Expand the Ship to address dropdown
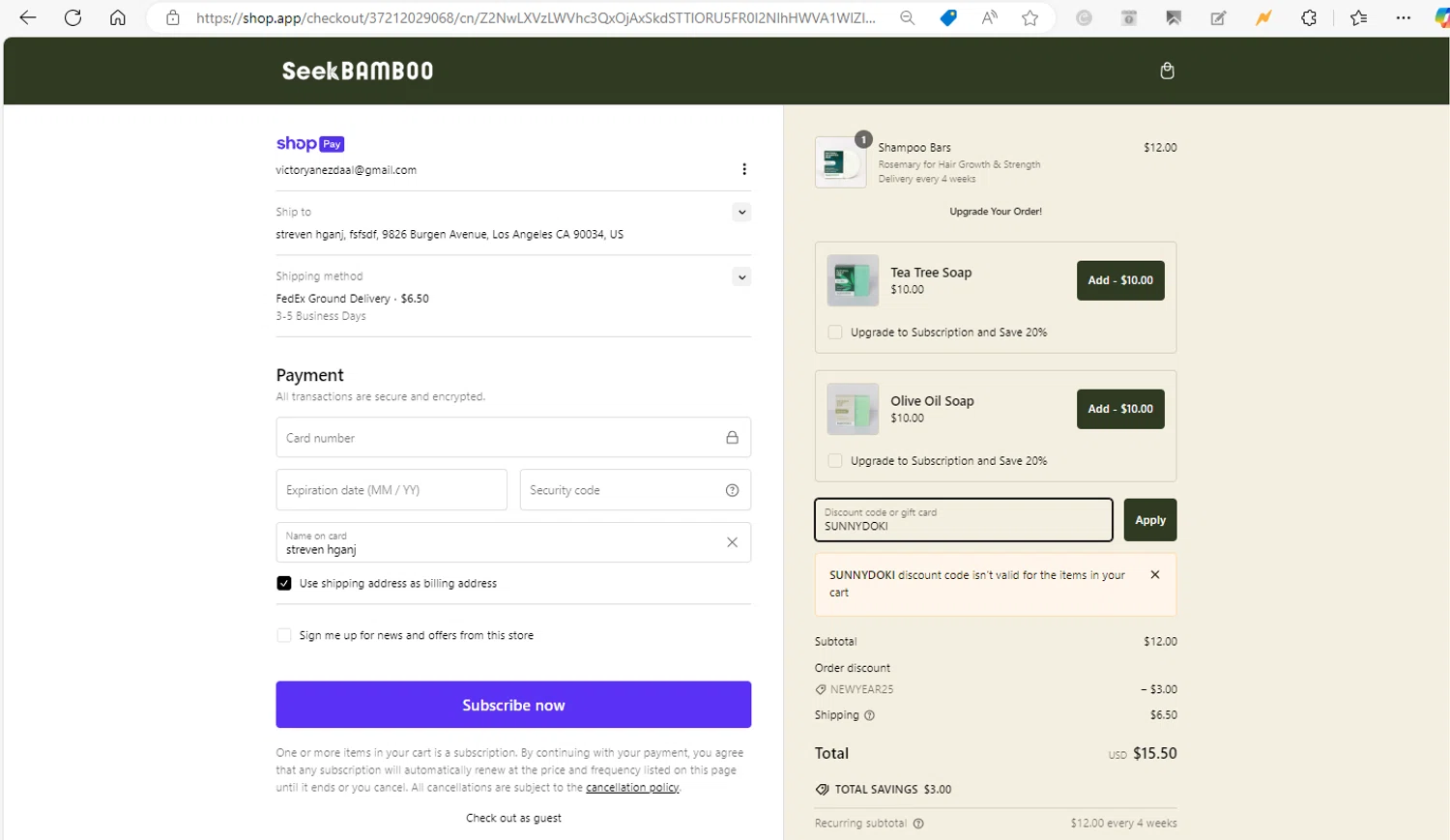Viewport: 1450px width, 840px height. [741, 212]
